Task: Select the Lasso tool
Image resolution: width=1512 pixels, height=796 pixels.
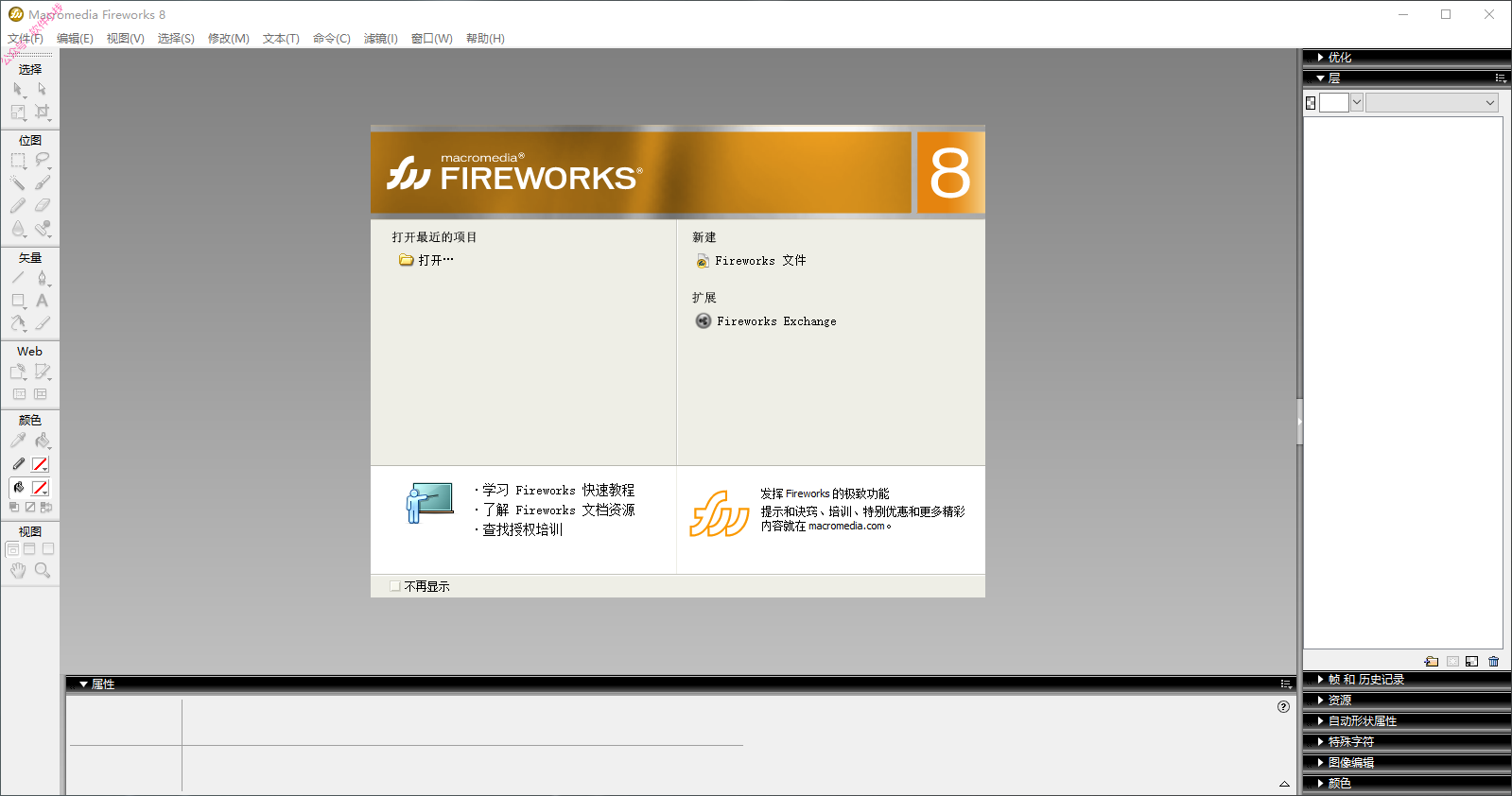Action: (42, 160)
